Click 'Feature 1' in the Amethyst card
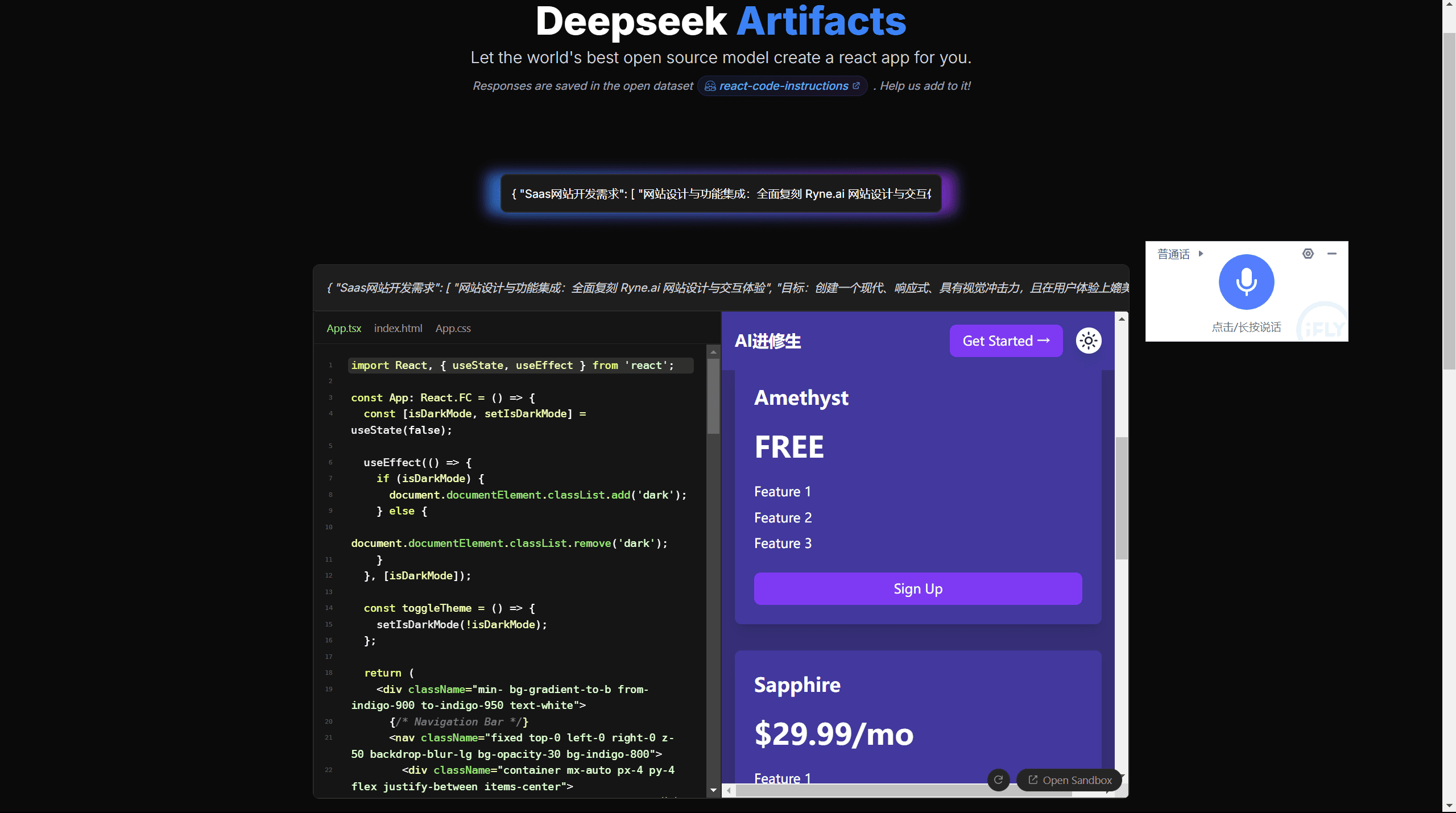 tap(783, 492)
